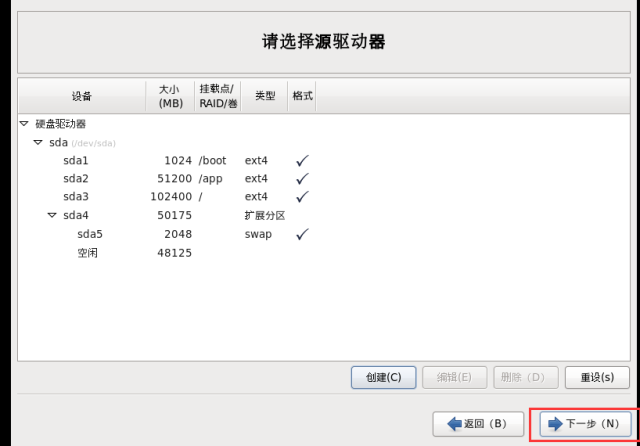This screenshot has height=446, width=640.
Task: Click the ext4 type cell for sda1
Action: coord(256,160)
